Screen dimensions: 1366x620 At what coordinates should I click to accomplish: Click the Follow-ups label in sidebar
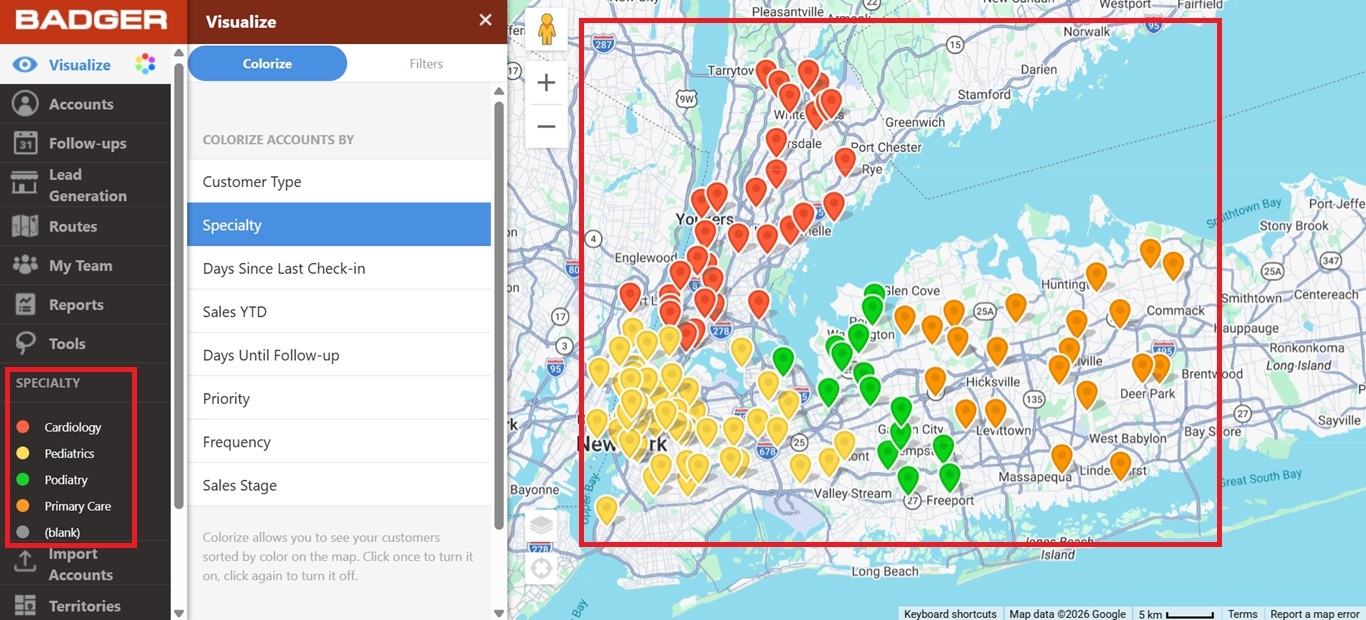88,143
